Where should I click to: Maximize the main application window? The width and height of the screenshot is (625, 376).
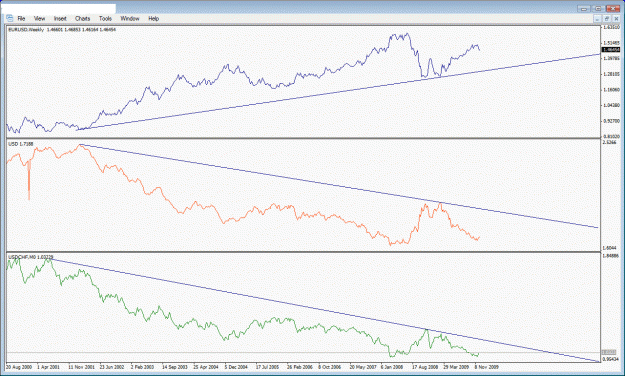598,8
